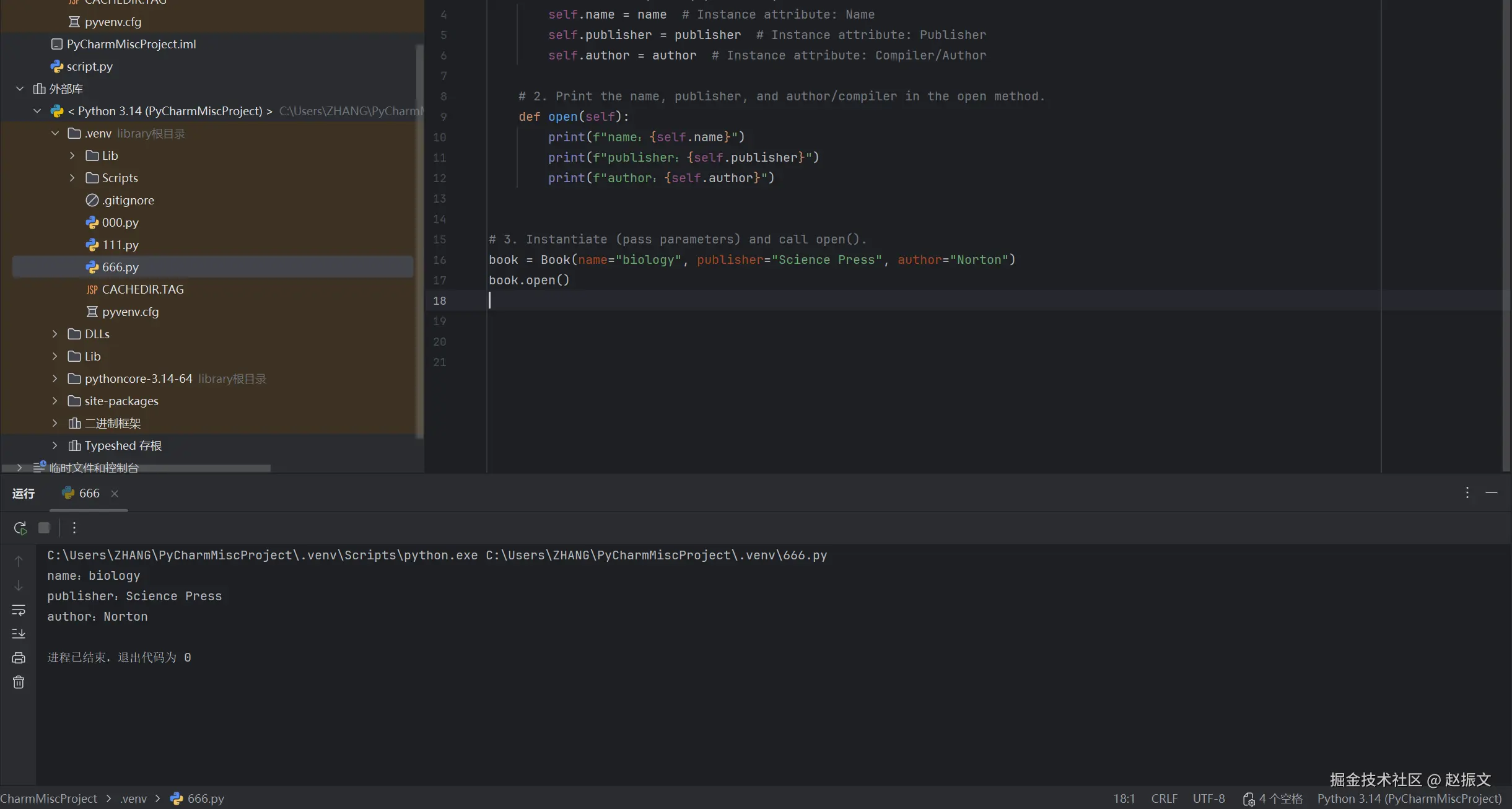Expand the site-packages folder
1512x809 pixels.
[x=55, y=401]
